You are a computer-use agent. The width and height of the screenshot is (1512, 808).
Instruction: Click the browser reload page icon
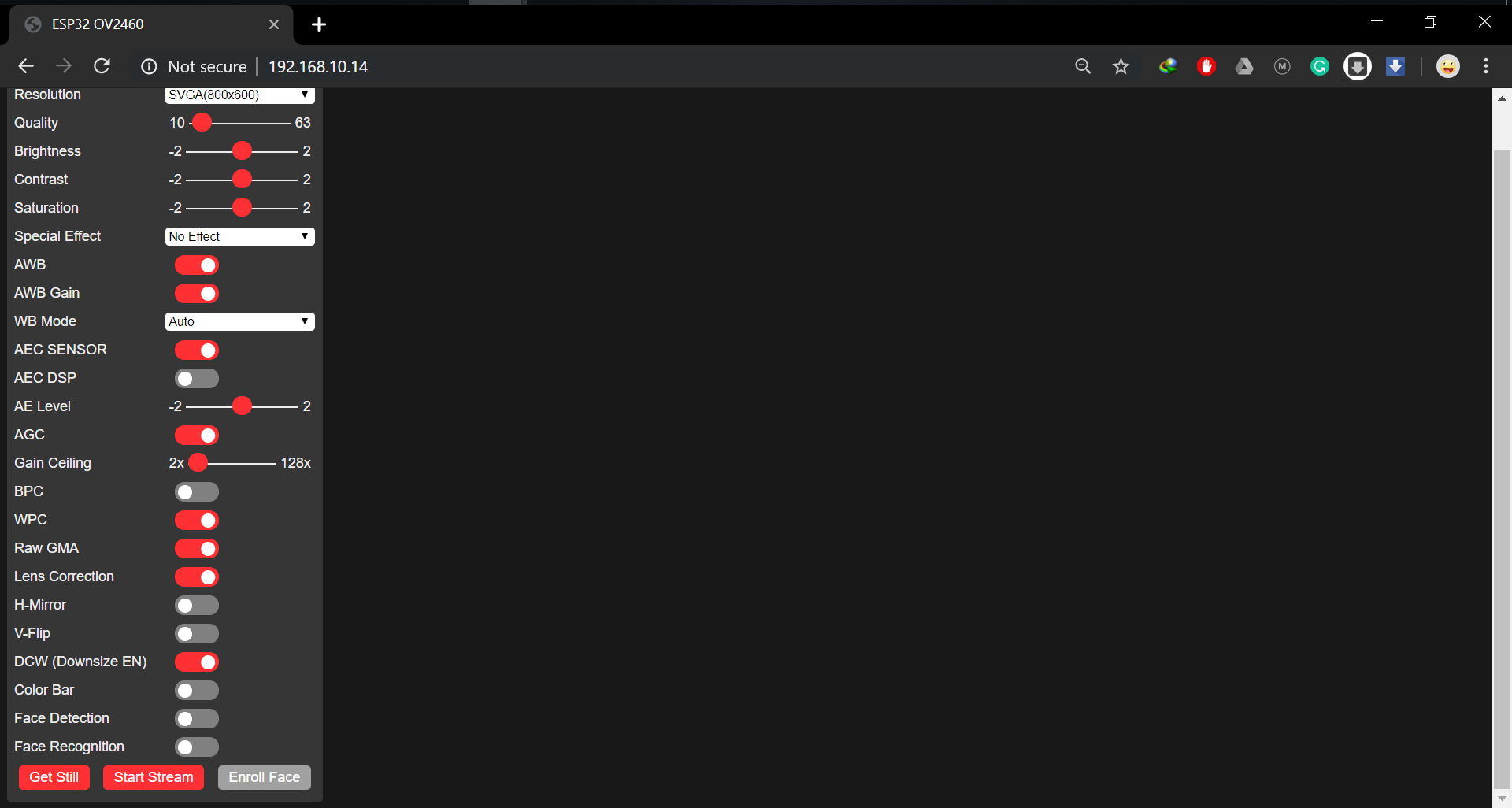[x=102, y=66]
